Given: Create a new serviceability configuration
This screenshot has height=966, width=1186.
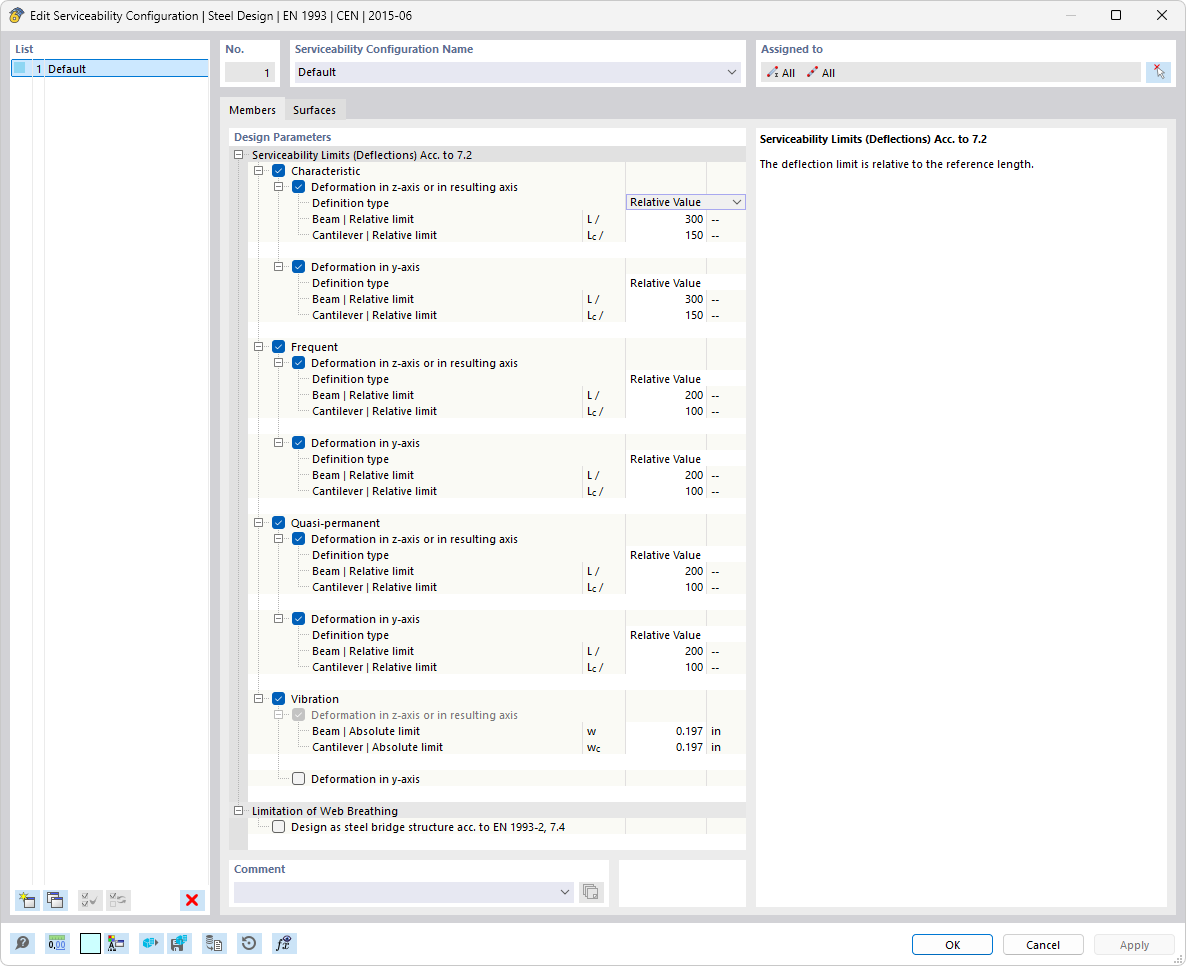Looking at the screenshot, I should click(x=27, y=900).
